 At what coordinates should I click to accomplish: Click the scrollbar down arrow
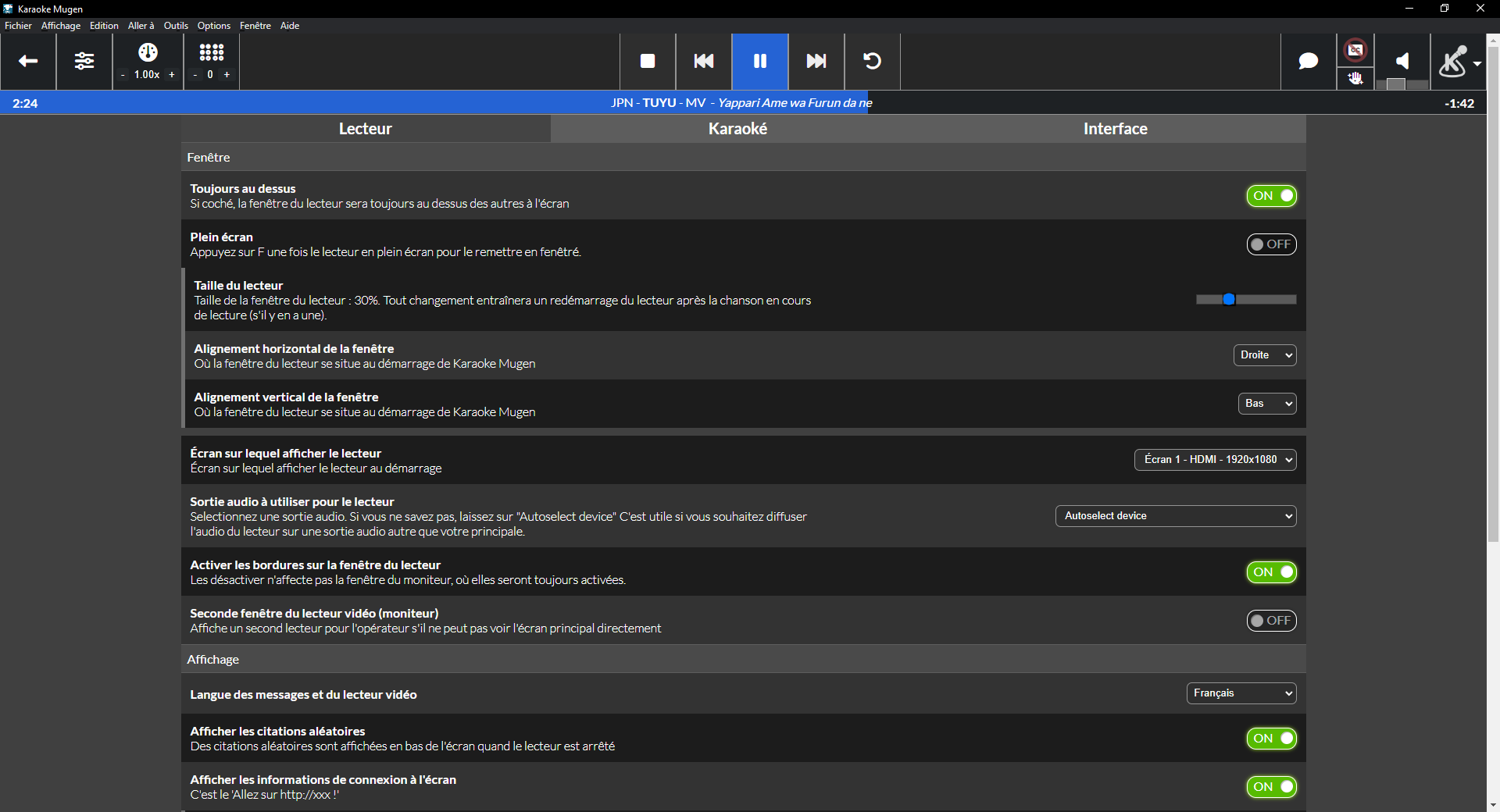point(1493,805)
